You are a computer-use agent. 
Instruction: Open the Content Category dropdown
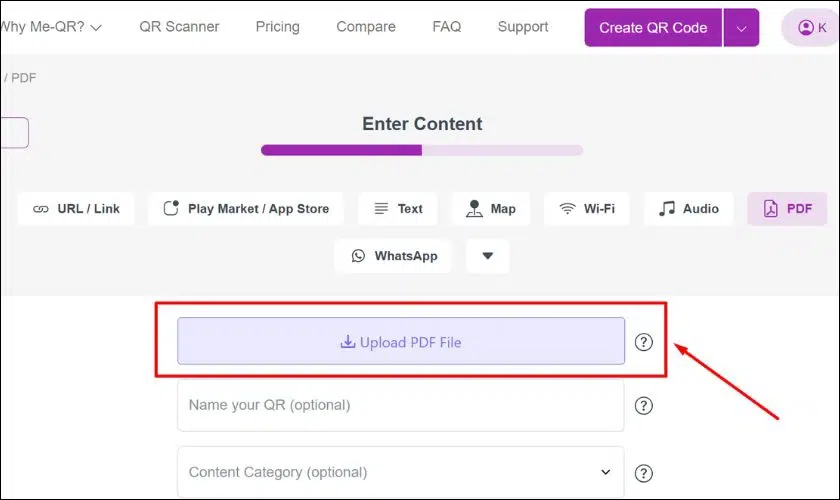pos(401,472)
